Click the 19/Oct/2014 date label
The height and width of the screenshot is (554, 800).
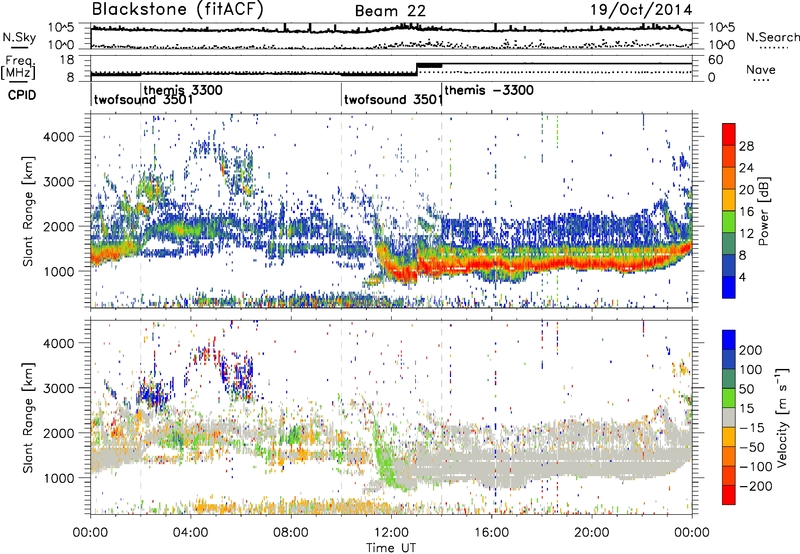point(641,10)
